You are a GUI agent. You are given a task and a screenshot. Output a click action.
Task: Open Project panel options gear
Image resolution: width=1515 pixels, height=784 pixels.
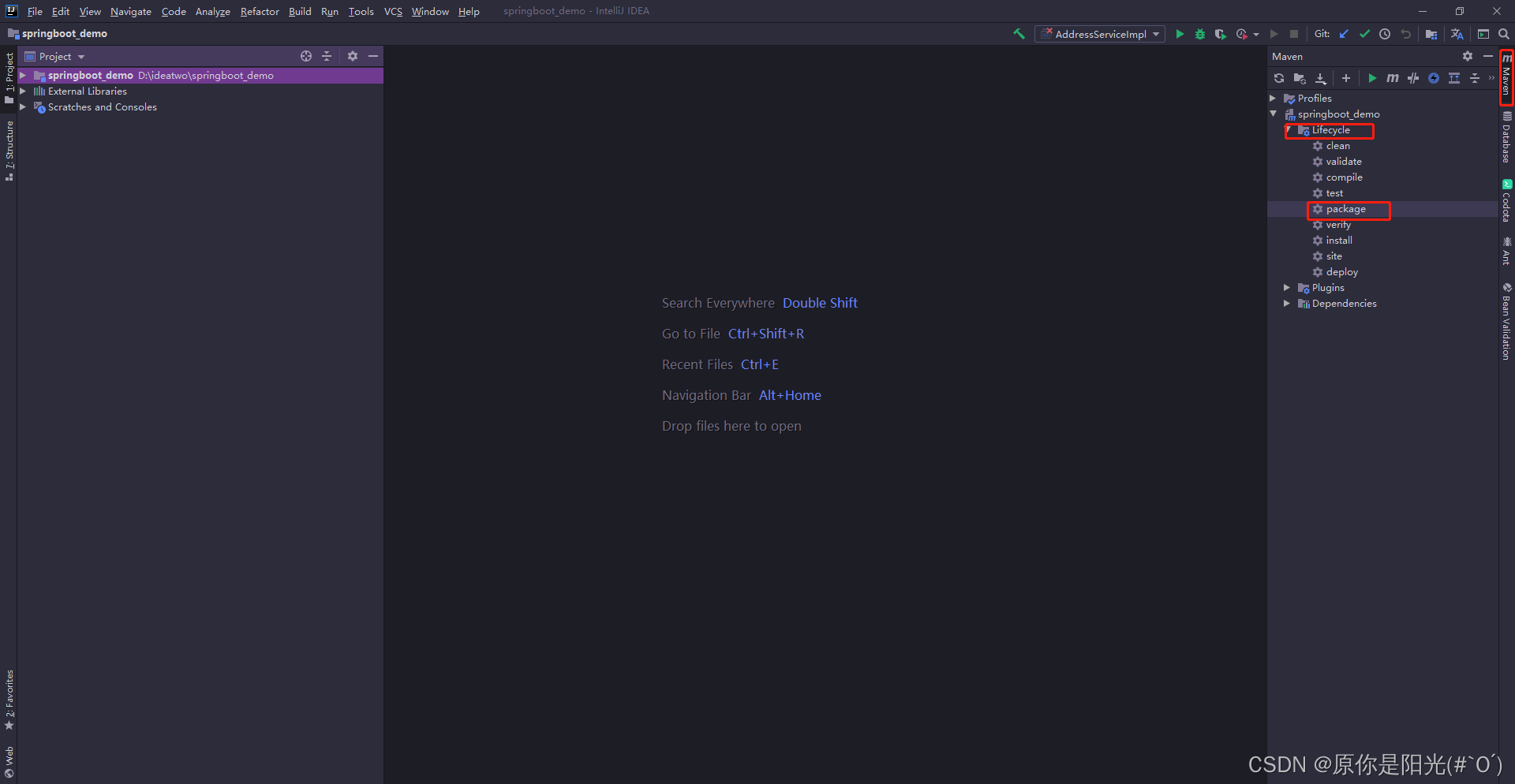(353, 56)
